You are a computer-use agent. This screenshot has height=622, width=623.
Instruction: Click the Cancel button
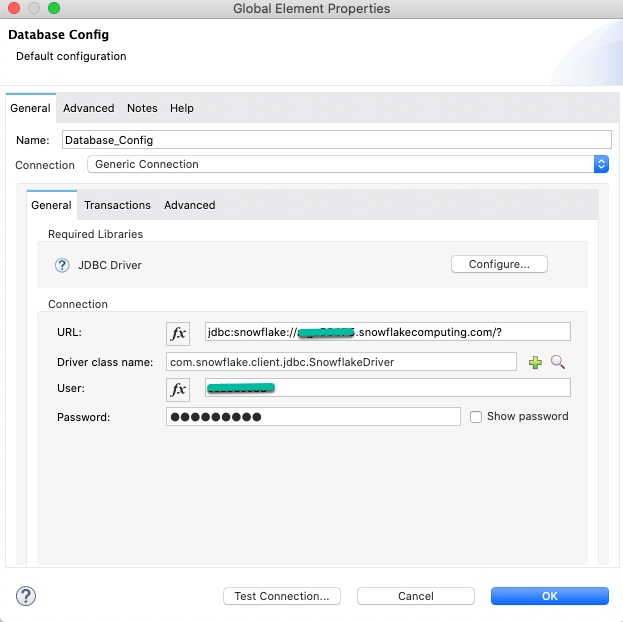[415, 596]
